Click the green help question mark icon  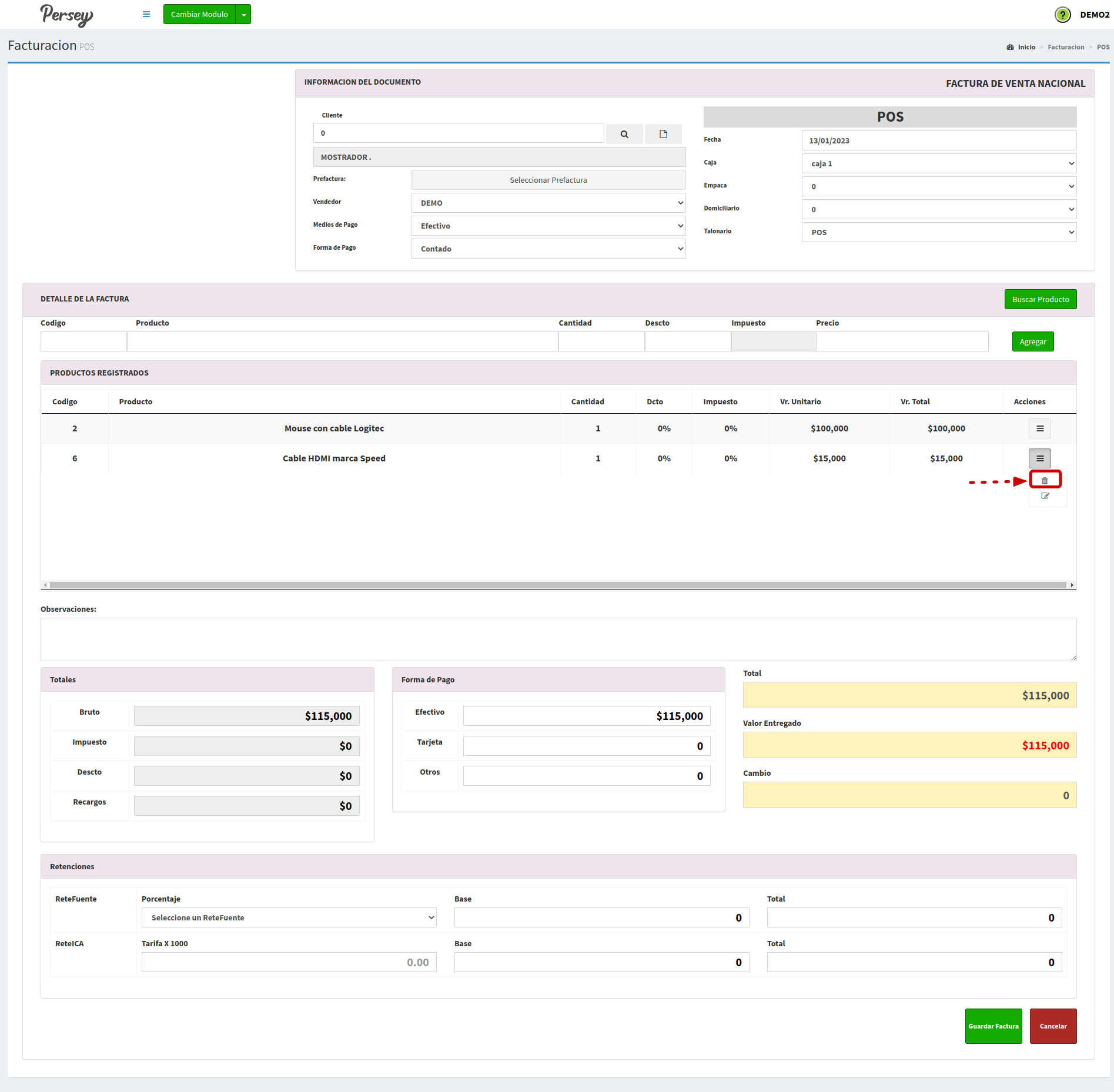click(1062, 15)
